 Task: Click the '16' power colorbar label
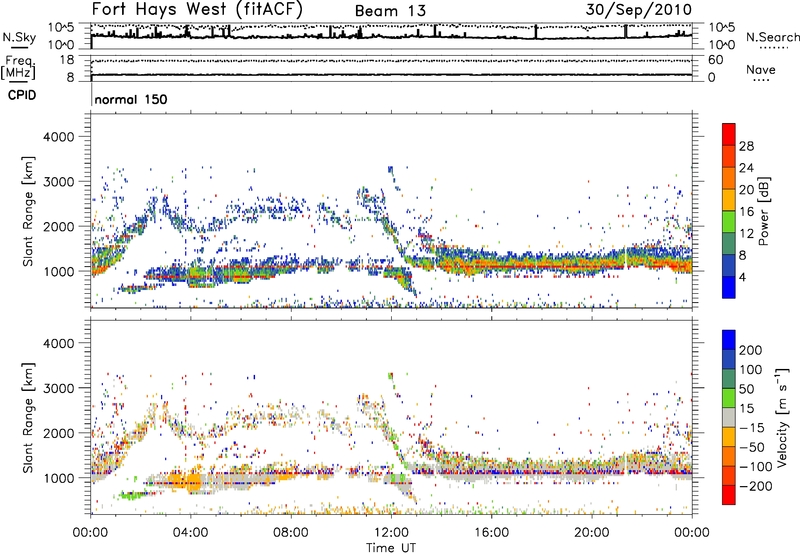(x=746, y=212)
